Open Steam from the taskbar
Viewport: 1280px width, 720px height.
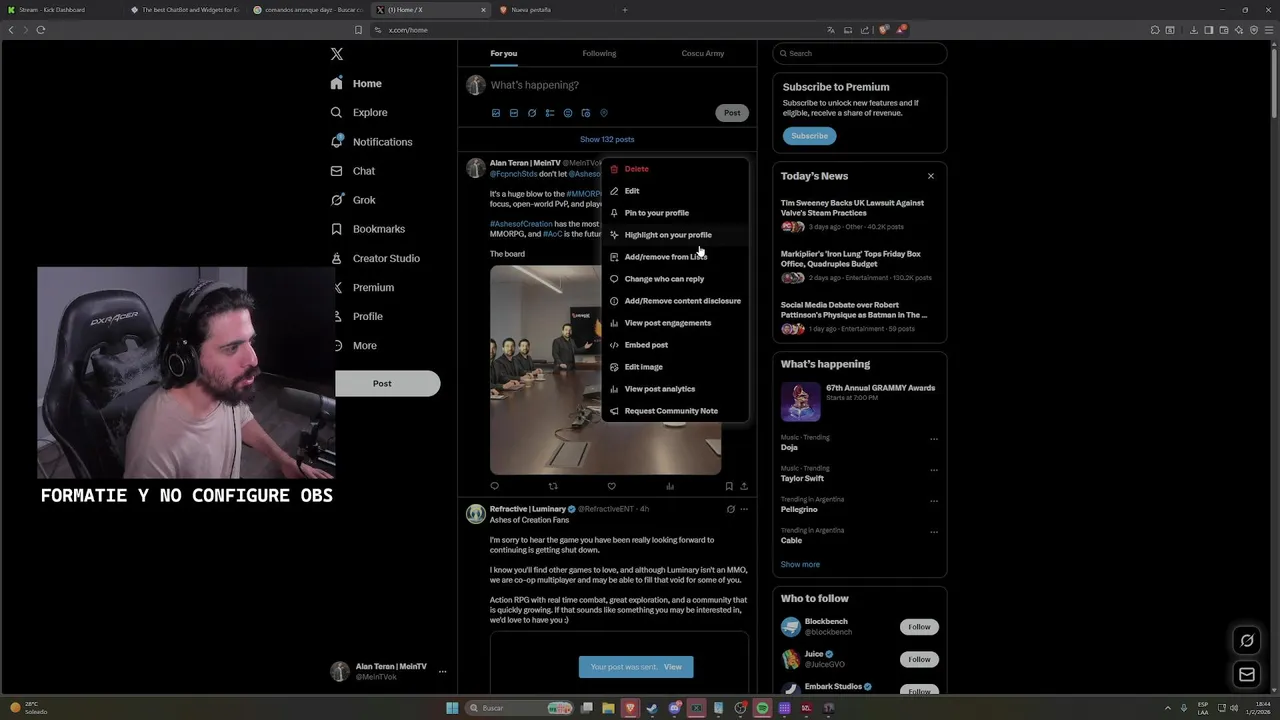tap(652, 708)
